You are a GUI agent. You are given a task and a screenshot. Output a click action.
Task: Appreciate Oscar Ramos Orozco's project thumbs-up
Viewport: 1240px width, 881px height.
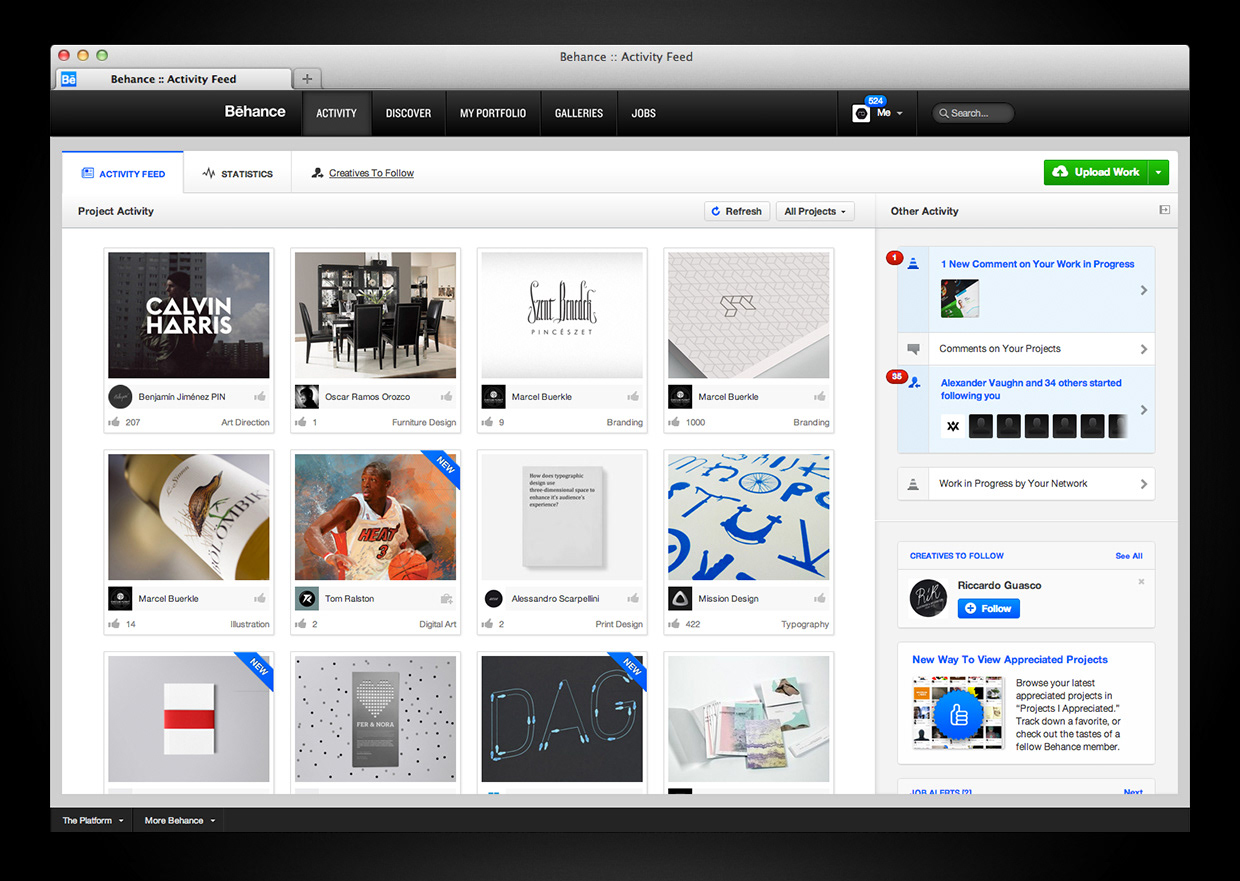(446, 397)
